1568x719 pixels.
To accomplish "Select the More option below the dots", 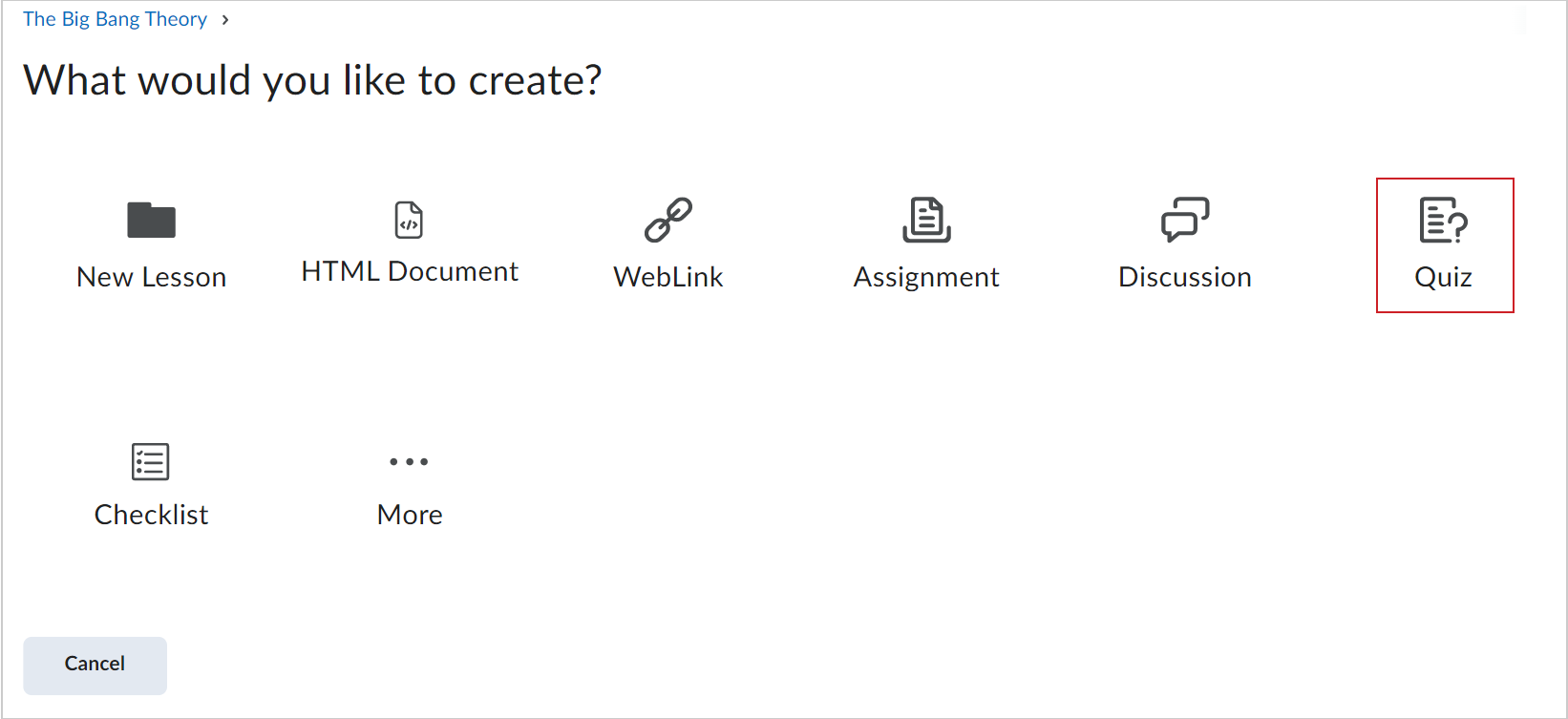I will (409, 515).
